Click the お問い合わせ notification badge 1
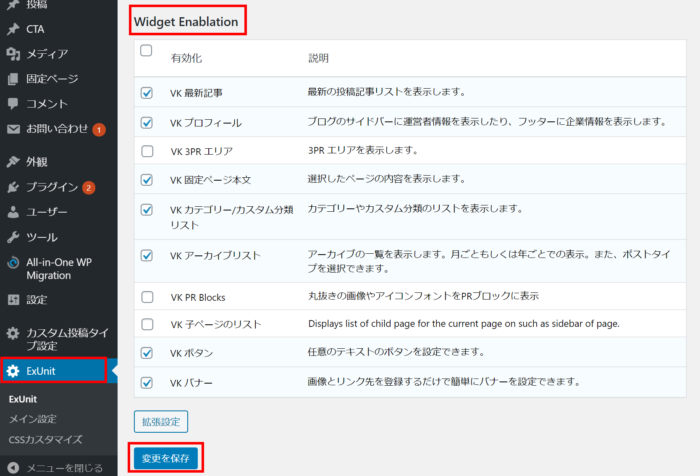 tap(99, 129)
